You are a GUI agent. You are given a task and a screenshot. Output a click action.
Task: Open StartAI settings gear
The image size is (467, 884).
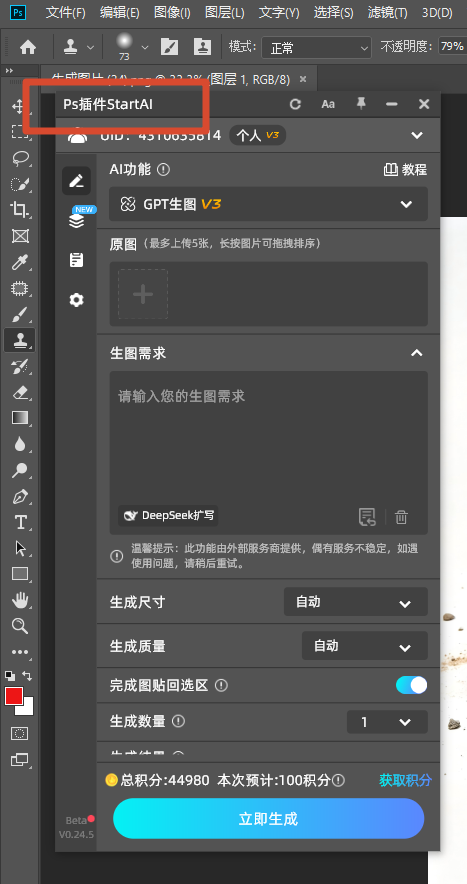[76, 300]
